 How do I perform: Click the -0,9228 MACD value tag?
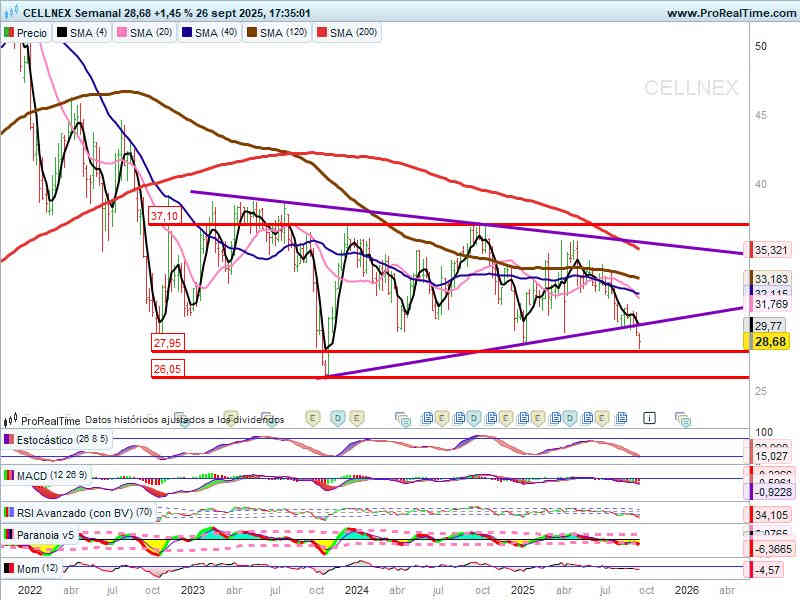point(769,492)
